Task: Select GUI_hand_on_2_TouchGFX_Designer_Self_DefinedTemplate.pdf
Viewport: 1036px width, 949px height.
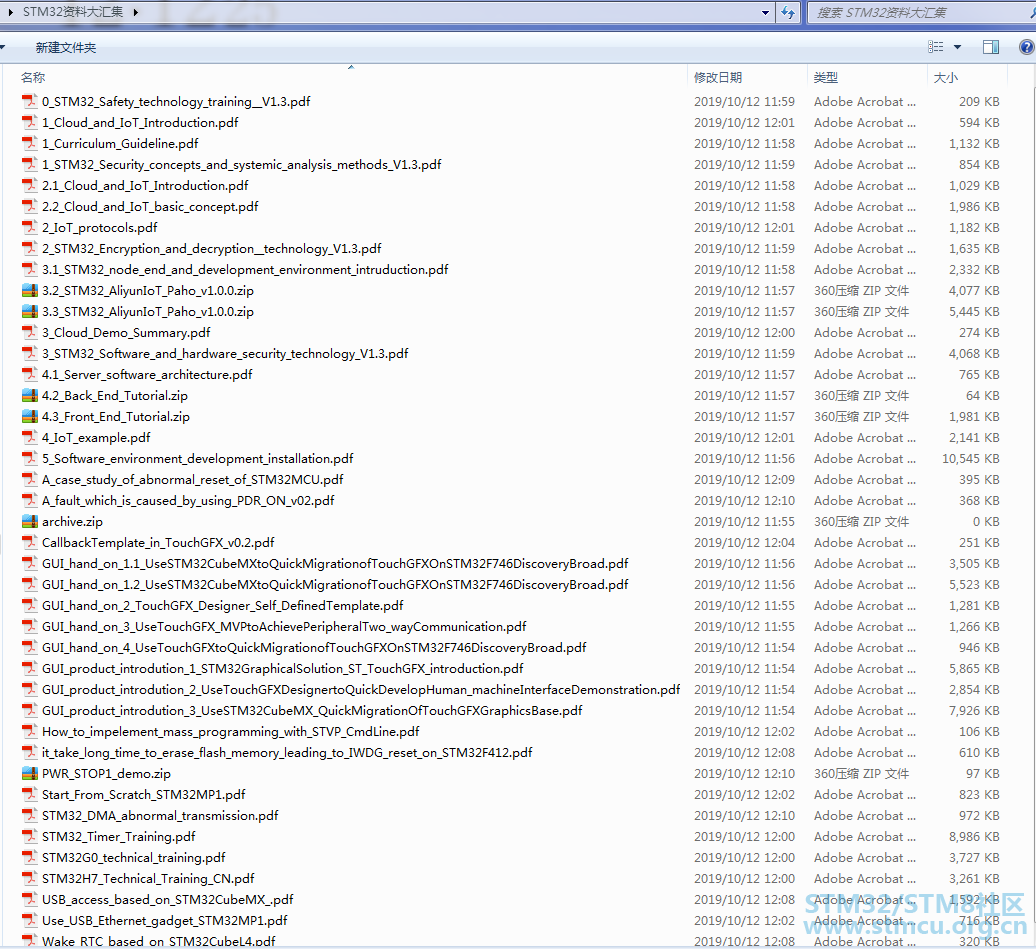Action: [x=223, y=606]
